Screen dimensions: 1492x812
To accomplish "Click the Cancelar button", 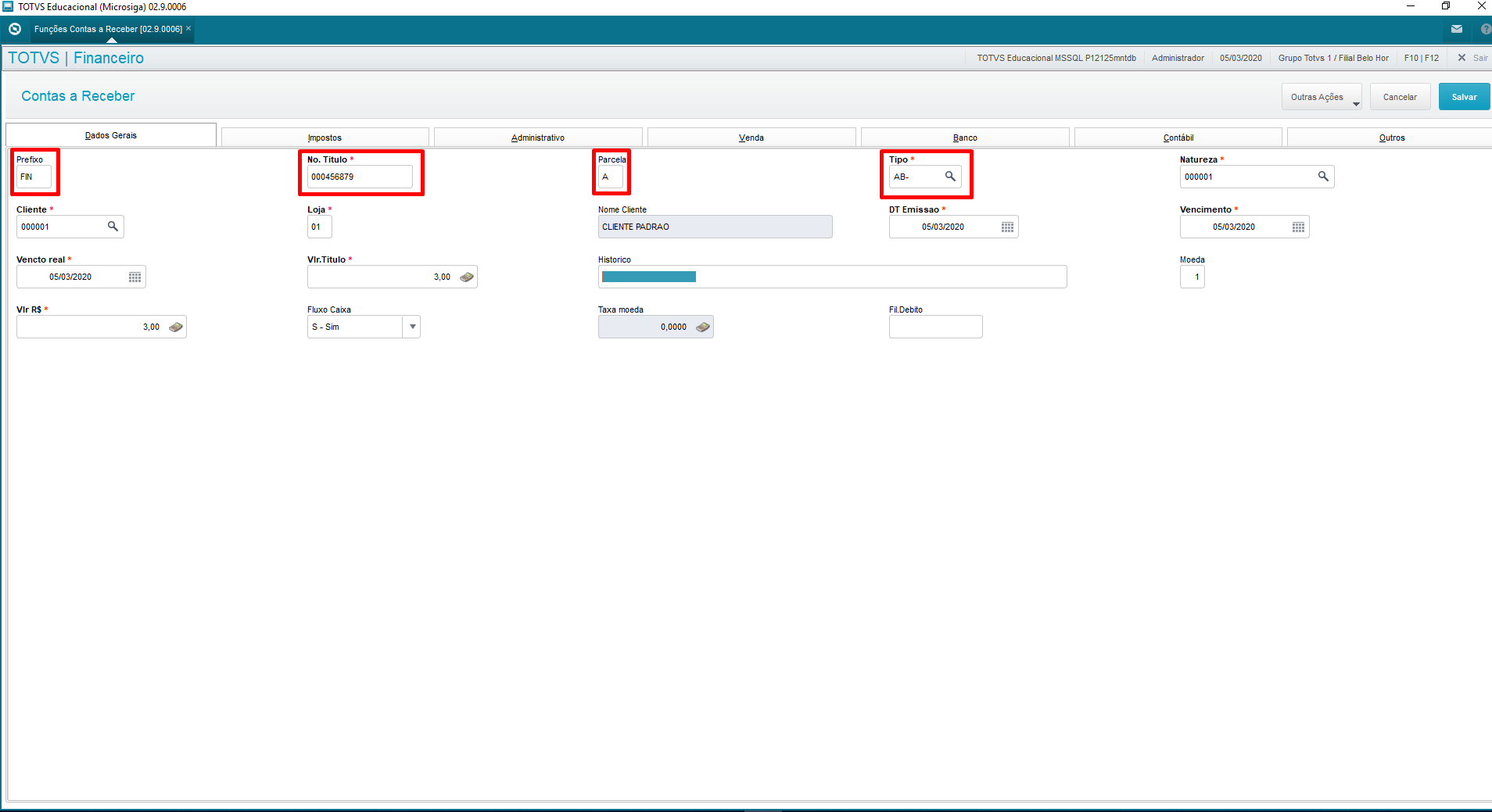I will point(1400,97).
